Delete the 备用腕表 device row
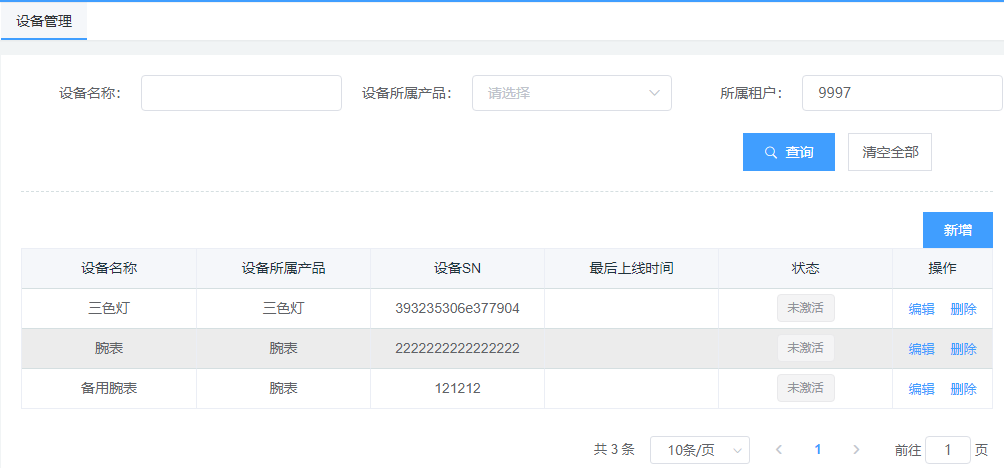This screenshot has width=1004, height=468. [x=963, y=389]
